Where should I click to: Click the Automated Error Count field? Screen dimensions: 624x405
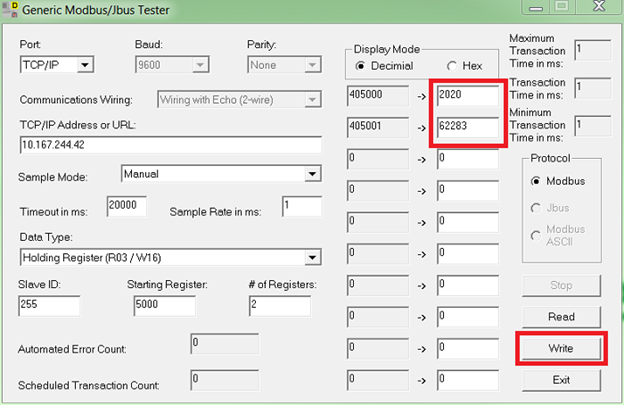pyautogui.click(x=224, y=344)
